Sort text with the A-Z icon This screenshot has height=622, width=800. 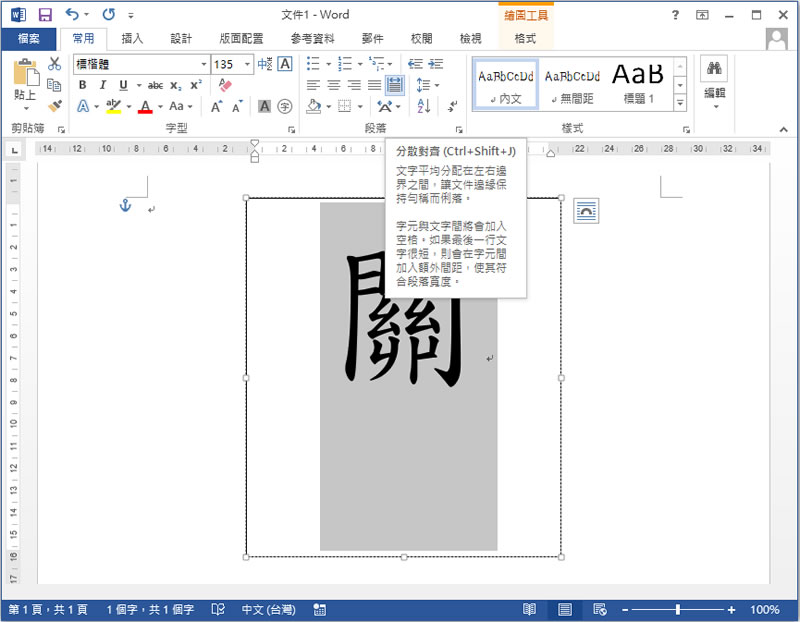click(x=424, y=106)
